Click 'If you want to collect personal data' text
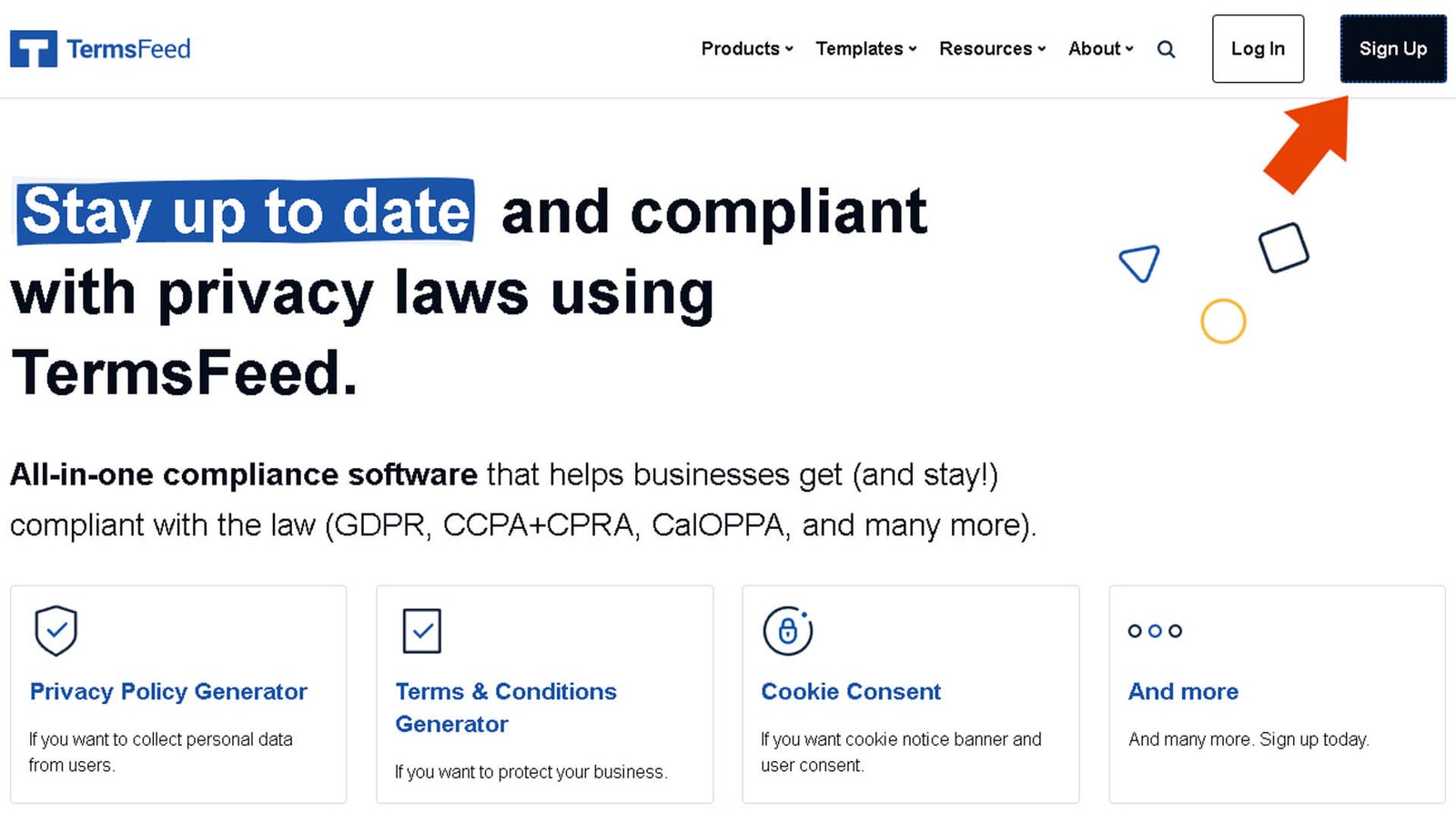The image size is (1456, 814). click(160, 739)
